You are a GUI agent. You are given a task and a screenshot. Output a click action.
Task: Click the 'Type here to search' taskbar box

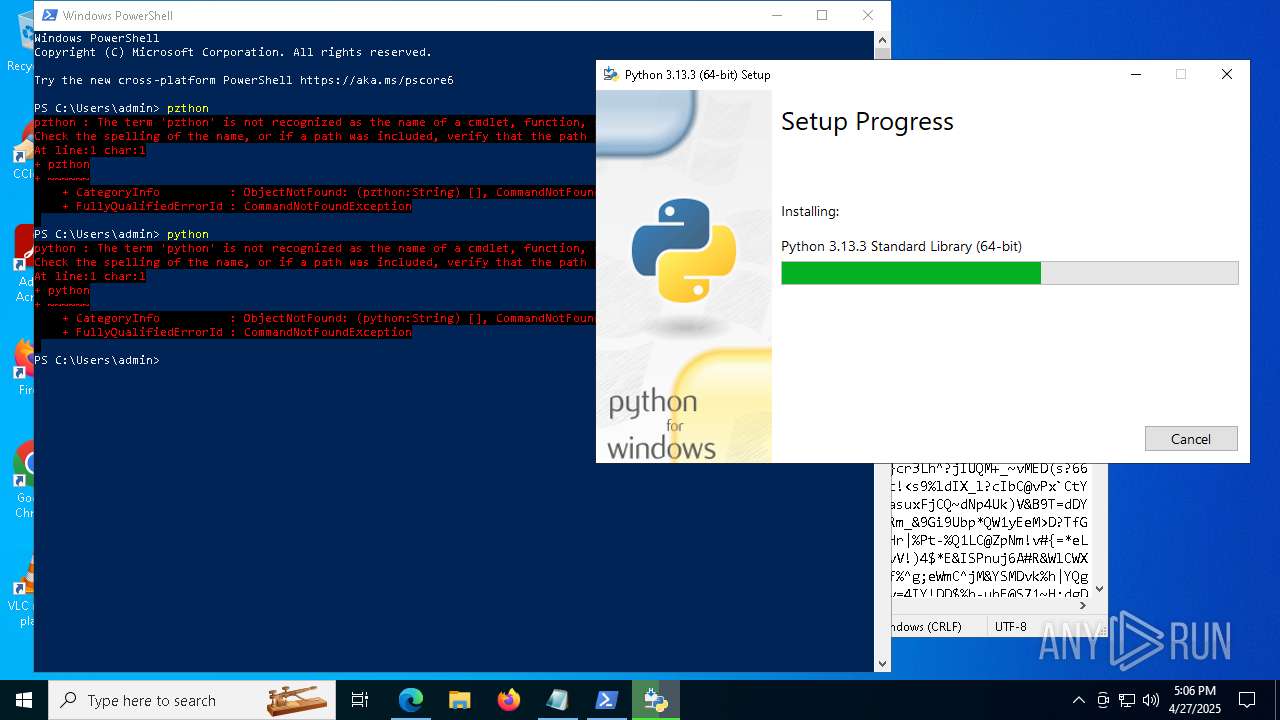click(192, 700)
